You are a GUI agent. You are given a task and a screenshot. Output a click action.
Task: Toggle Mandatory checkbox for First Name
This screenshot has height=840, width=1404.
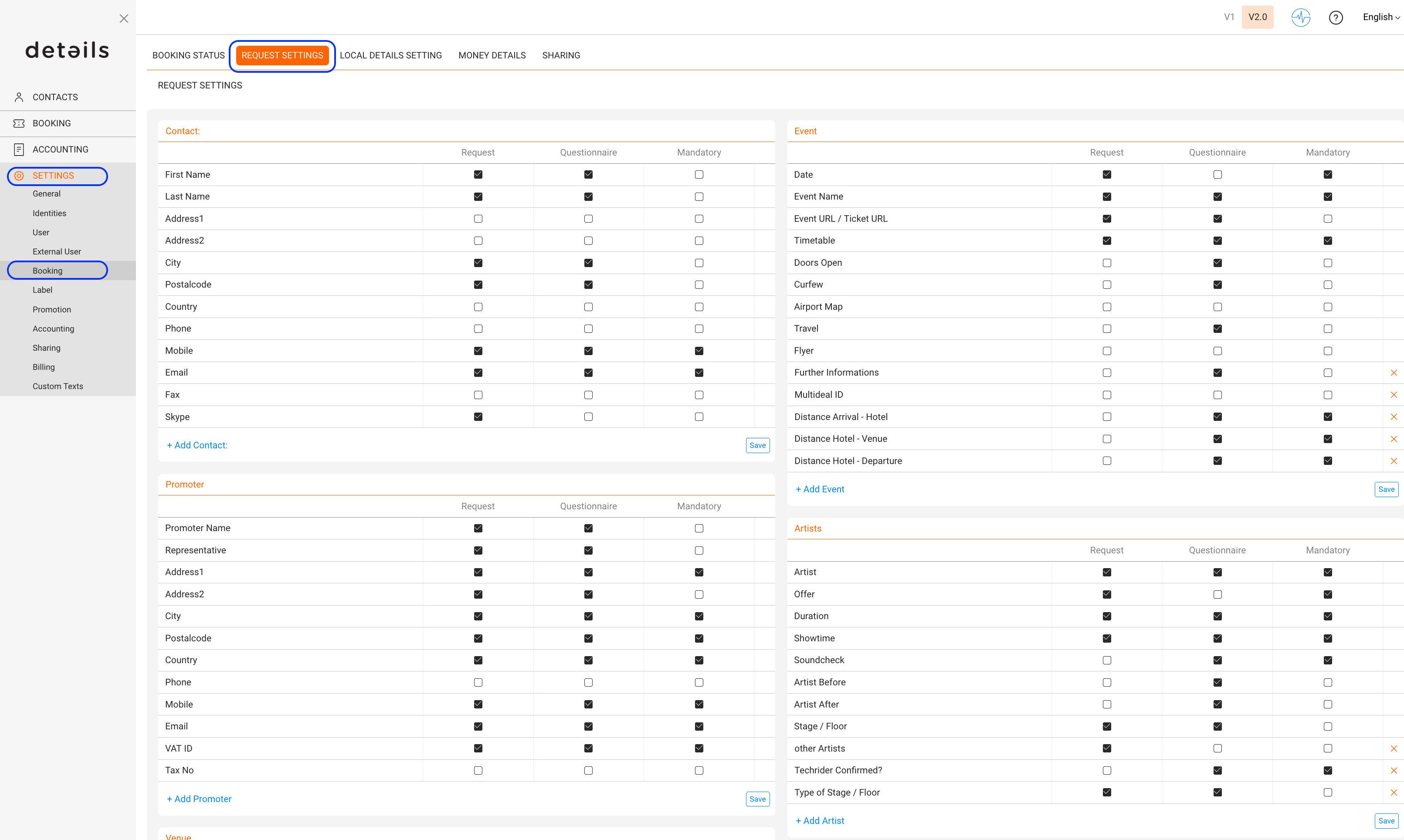pyautogui.click(x=699, y=174)
